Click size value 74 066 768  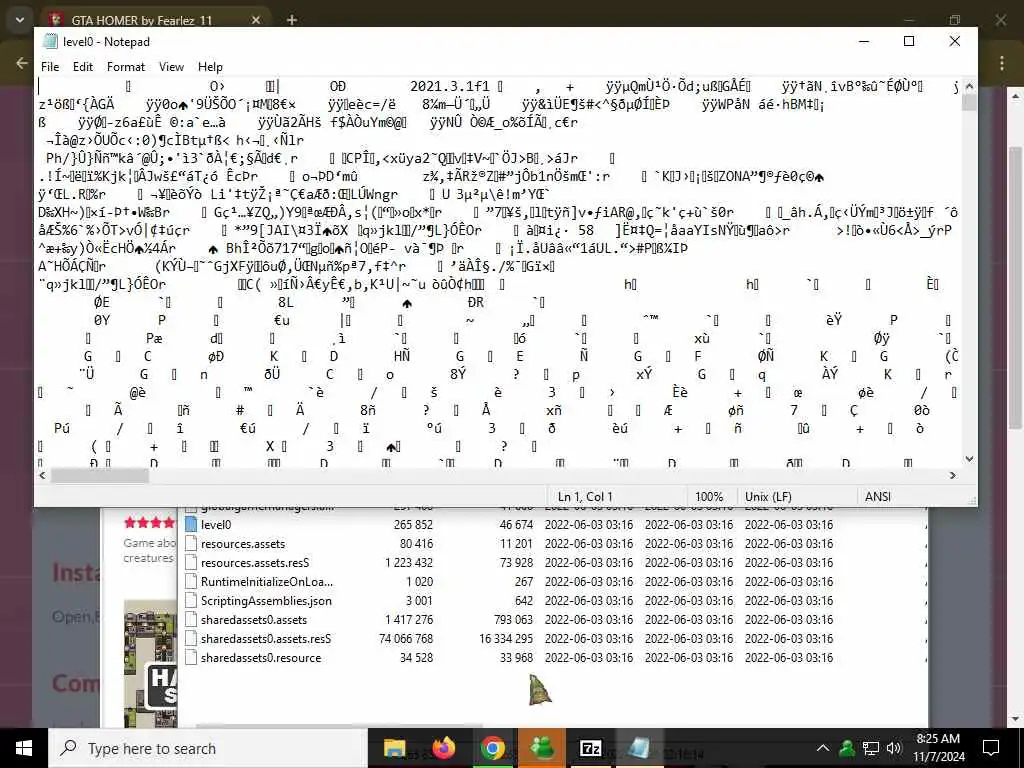[x=406, y=638]
